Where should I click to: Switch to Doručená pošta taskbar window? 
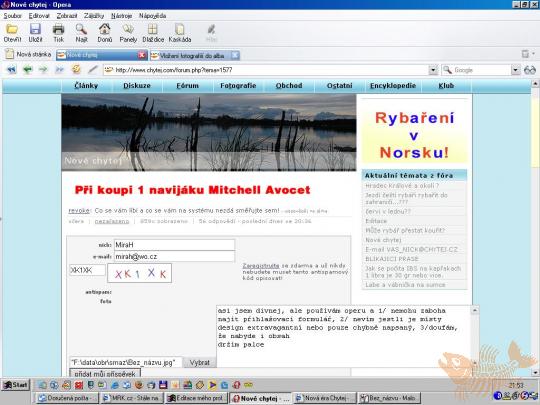coord(67,398)
